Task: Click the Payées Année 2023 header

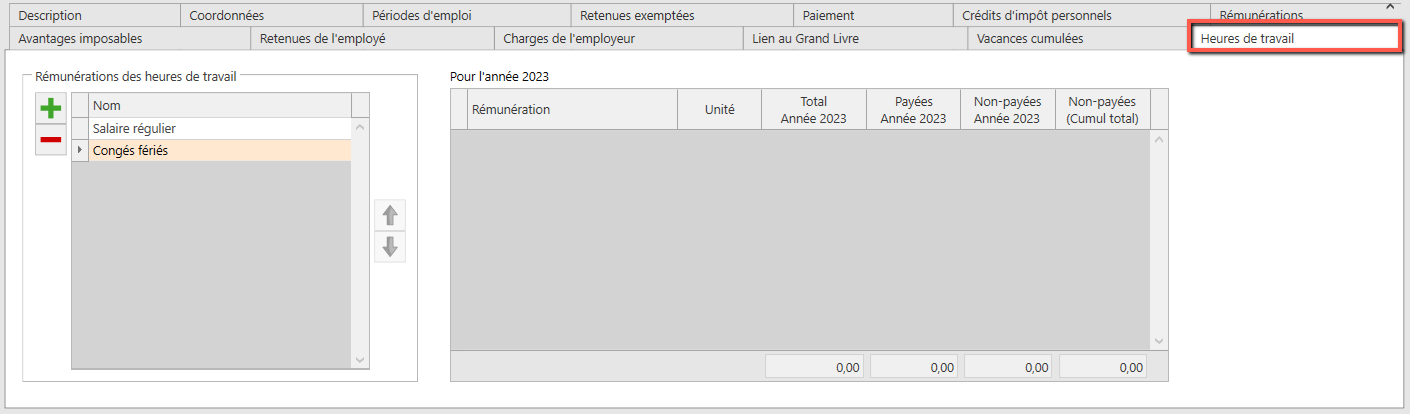Action: (913, 109)
